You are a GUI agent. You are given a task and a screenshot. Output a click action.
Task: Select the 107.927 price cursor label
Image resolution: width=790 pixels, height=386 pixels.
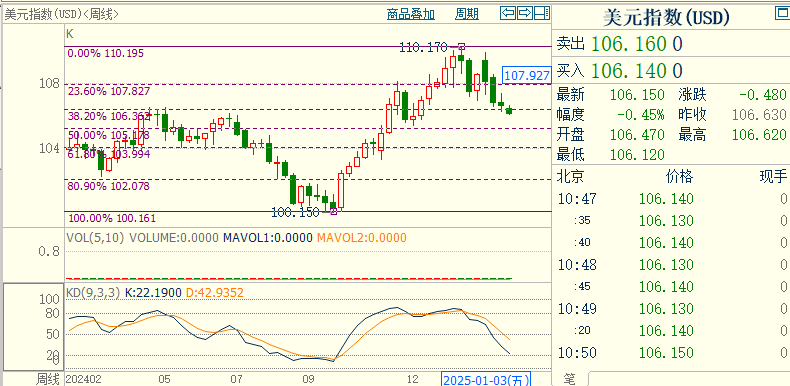click(x=526, y=75)
